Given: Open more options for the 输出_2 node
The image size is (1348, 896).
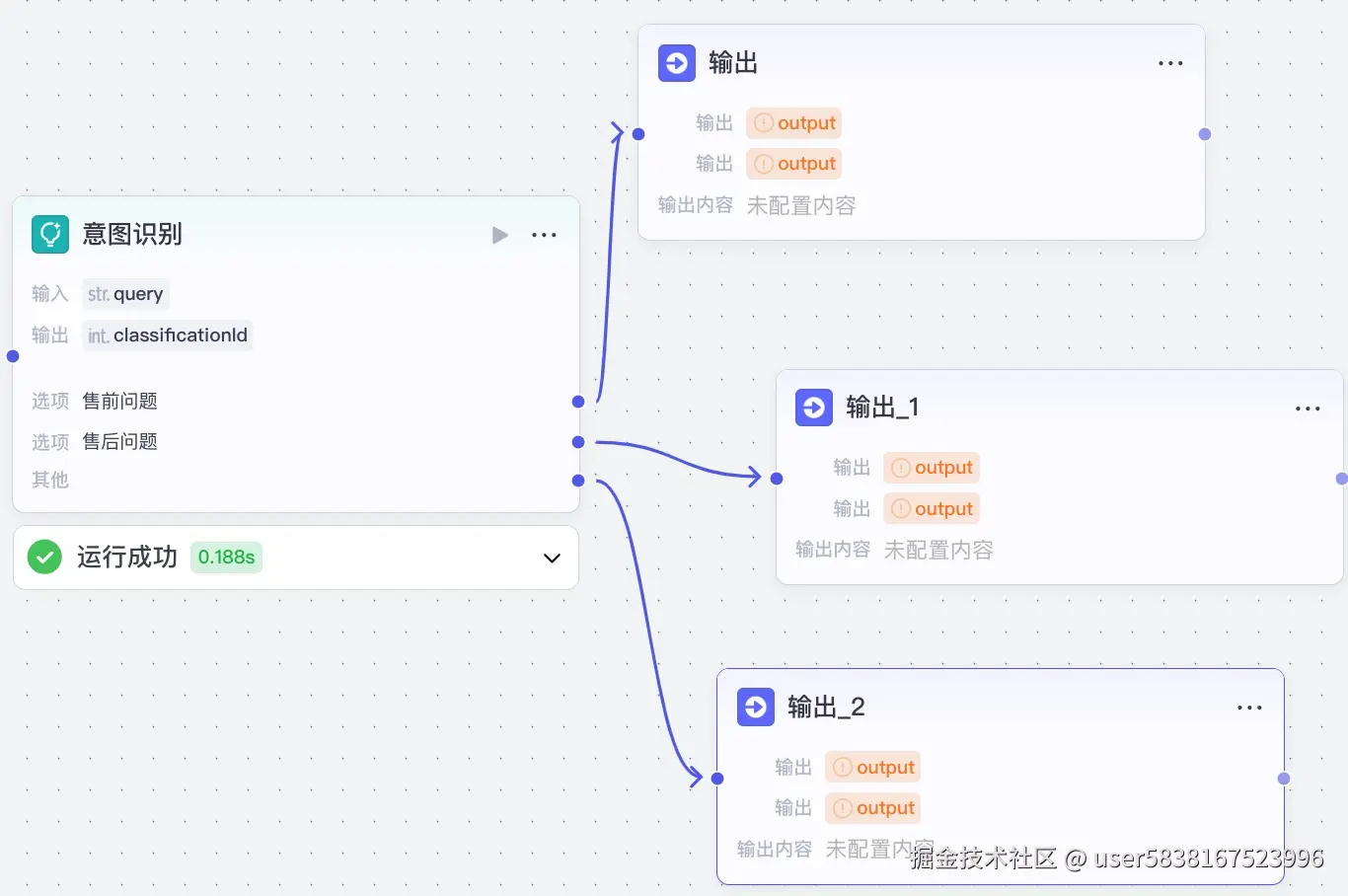Looking at the screenshot, I should tap(1249, 708).
